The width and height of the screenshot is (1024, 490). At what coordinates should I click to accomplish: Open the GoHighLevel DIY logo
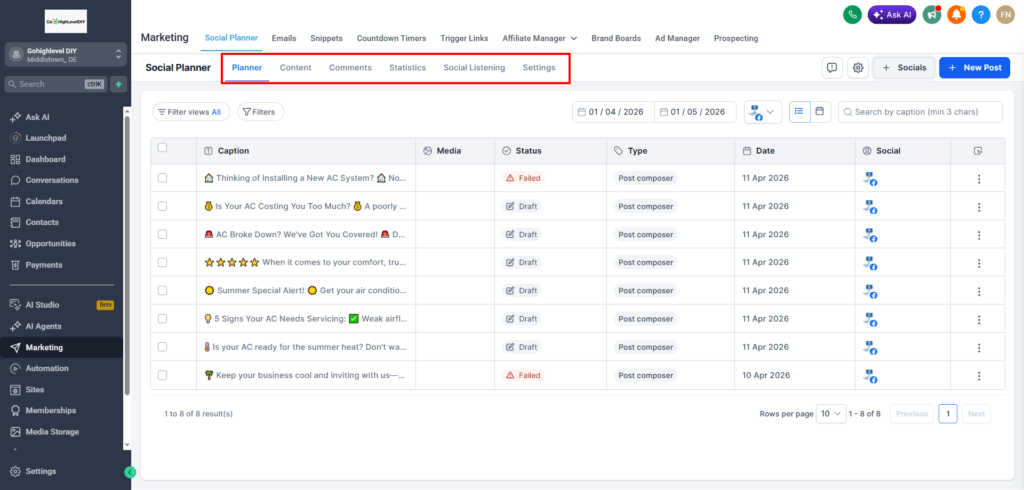point(66,21)
